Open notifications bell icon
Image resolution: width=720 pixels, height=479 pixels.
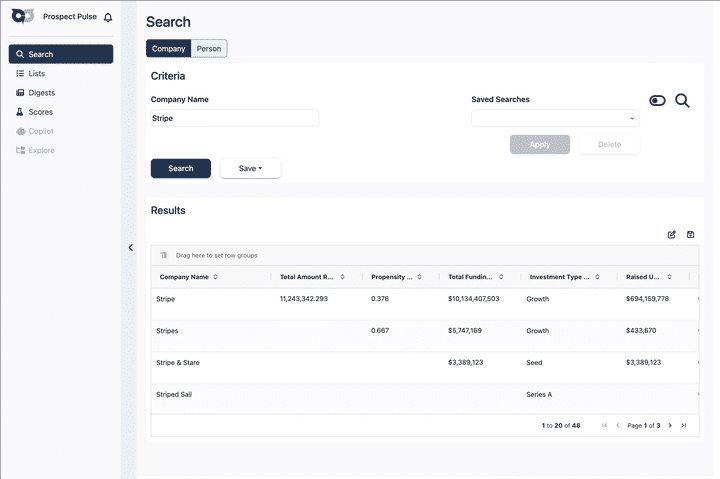[x=108, y=17]
